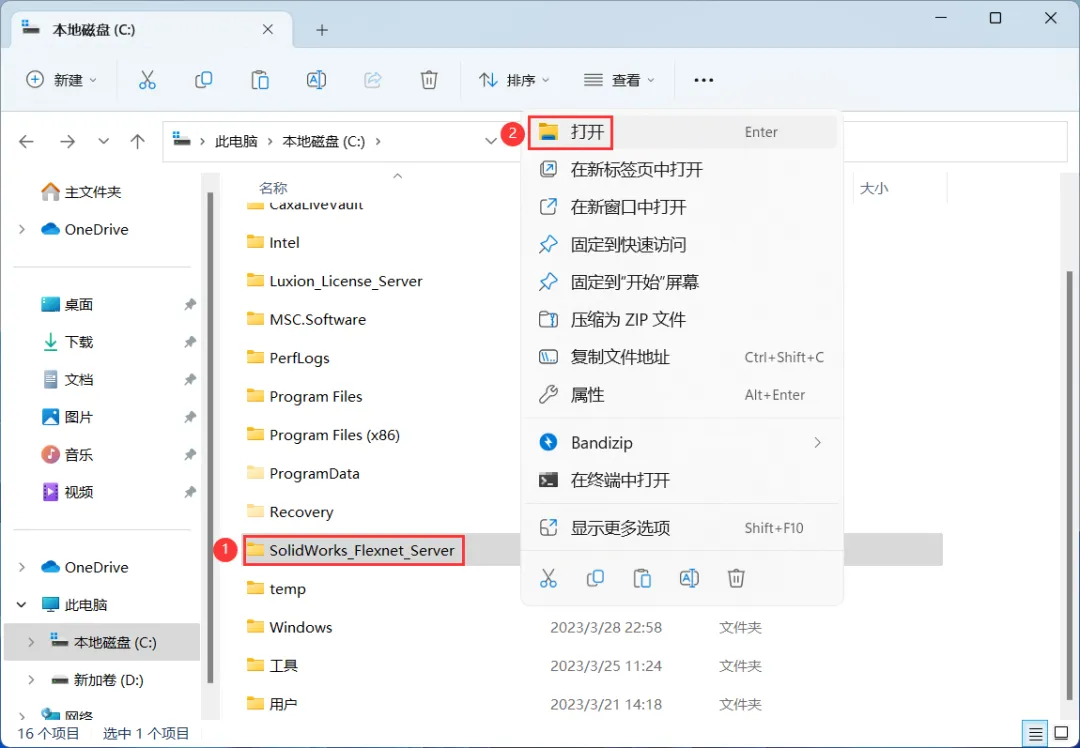This screenshot has width=1080, height=748.
Task: Collapse the 此电脑 tree node
Action: point(22,605)
